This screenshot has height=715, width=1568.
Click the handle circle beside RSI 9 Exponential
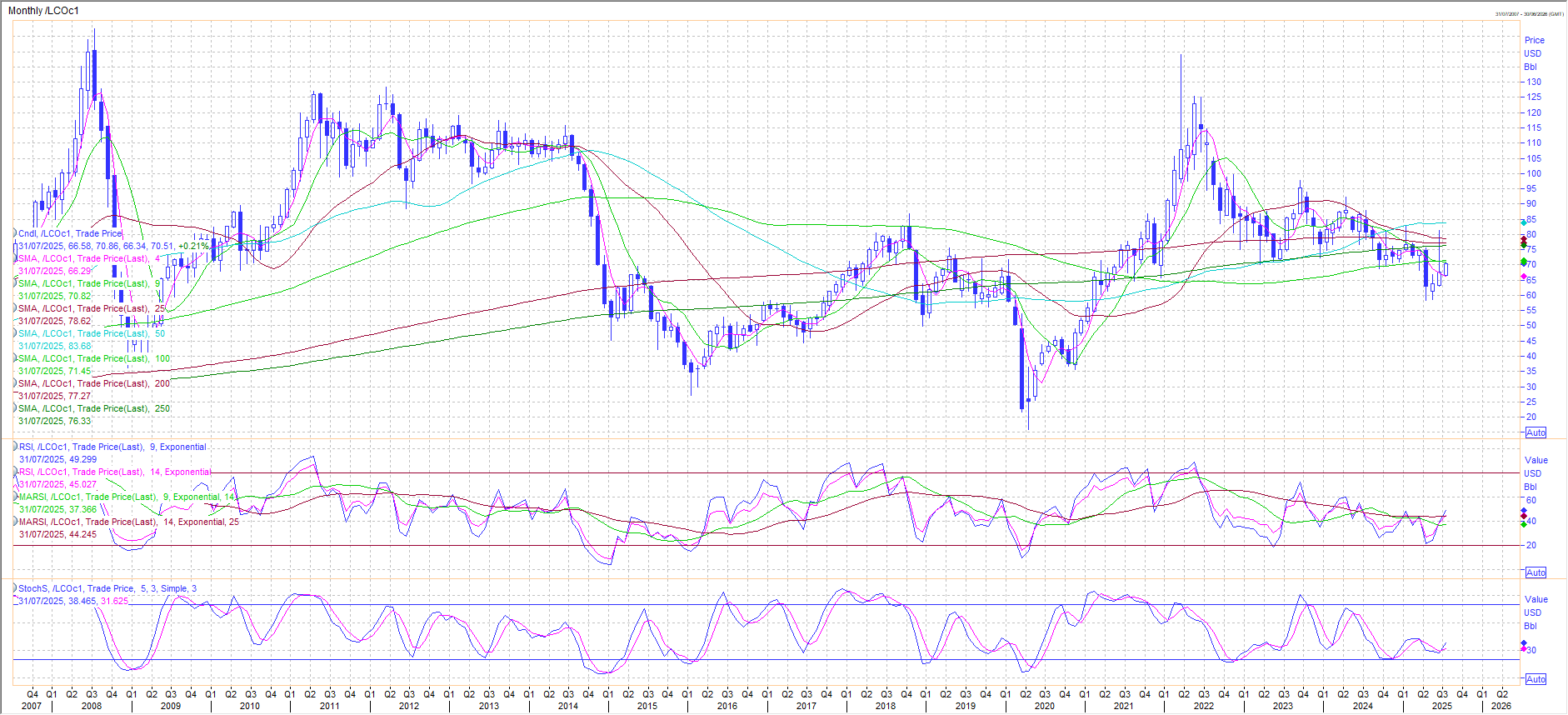point(14,446)
